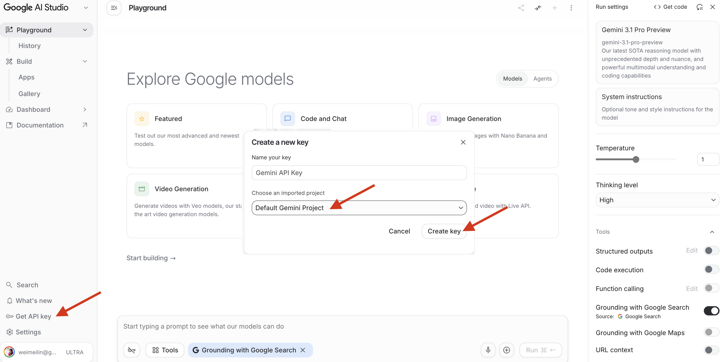Click the share icon in top toolbar
This screenshot has width=720, height=362.
pyautogui.click(x=521, y=8)
